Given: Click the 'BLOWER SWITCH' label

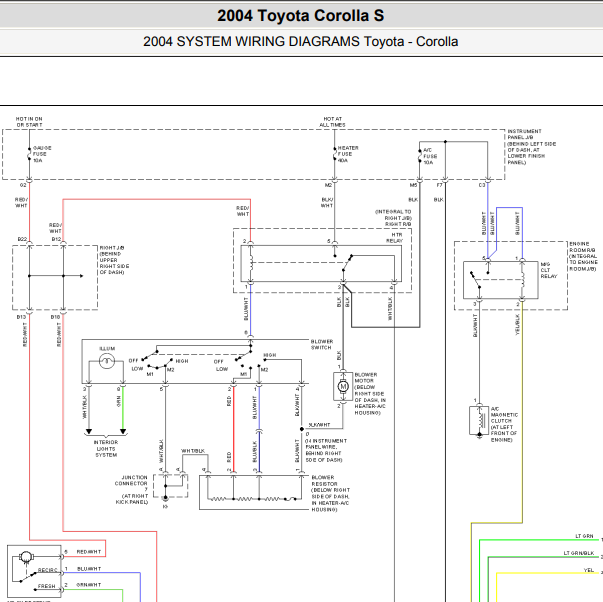Looking at the screenshot, I should click(321, 344).
